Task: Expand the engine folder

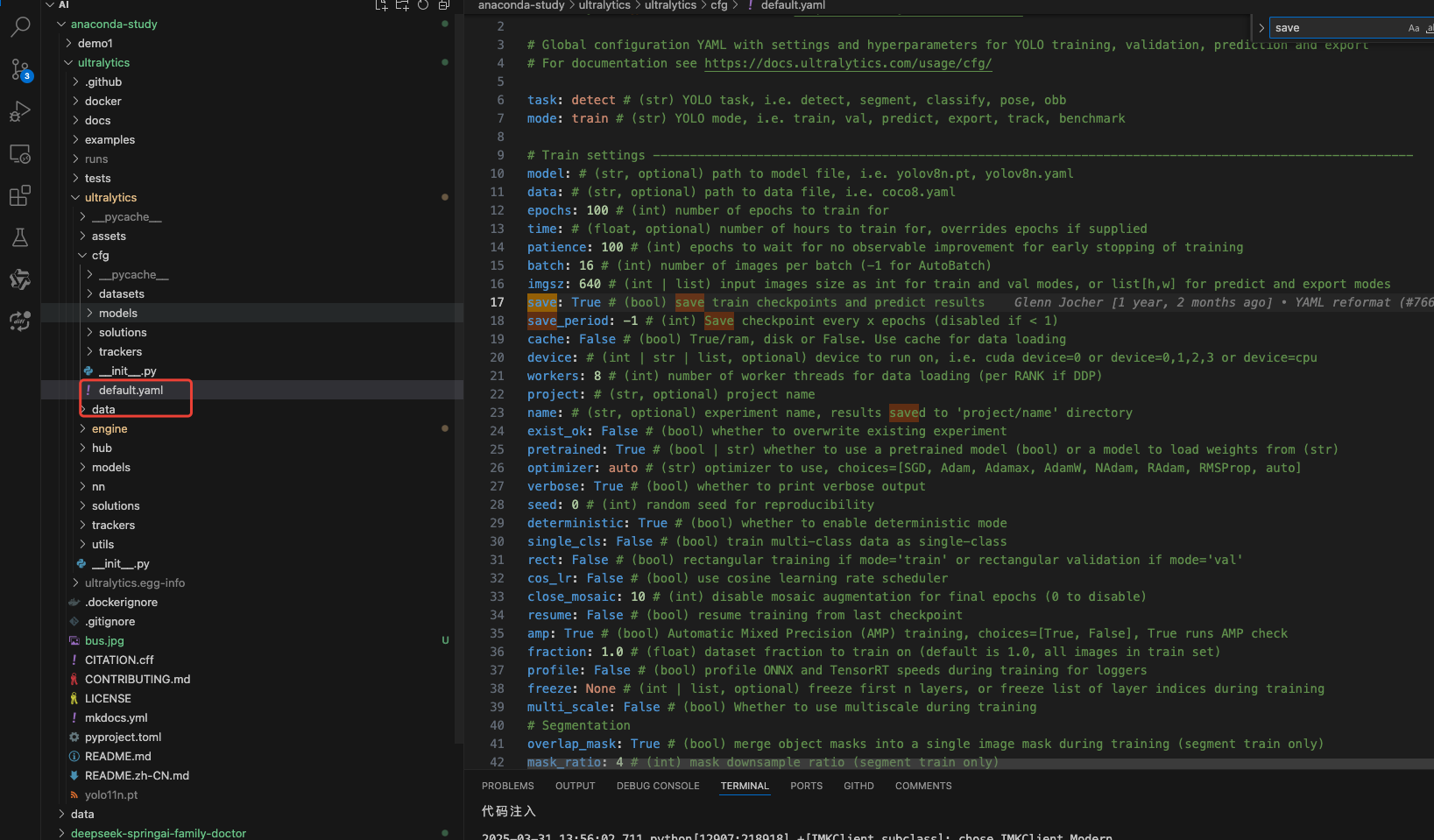Action: pos(109,429)
